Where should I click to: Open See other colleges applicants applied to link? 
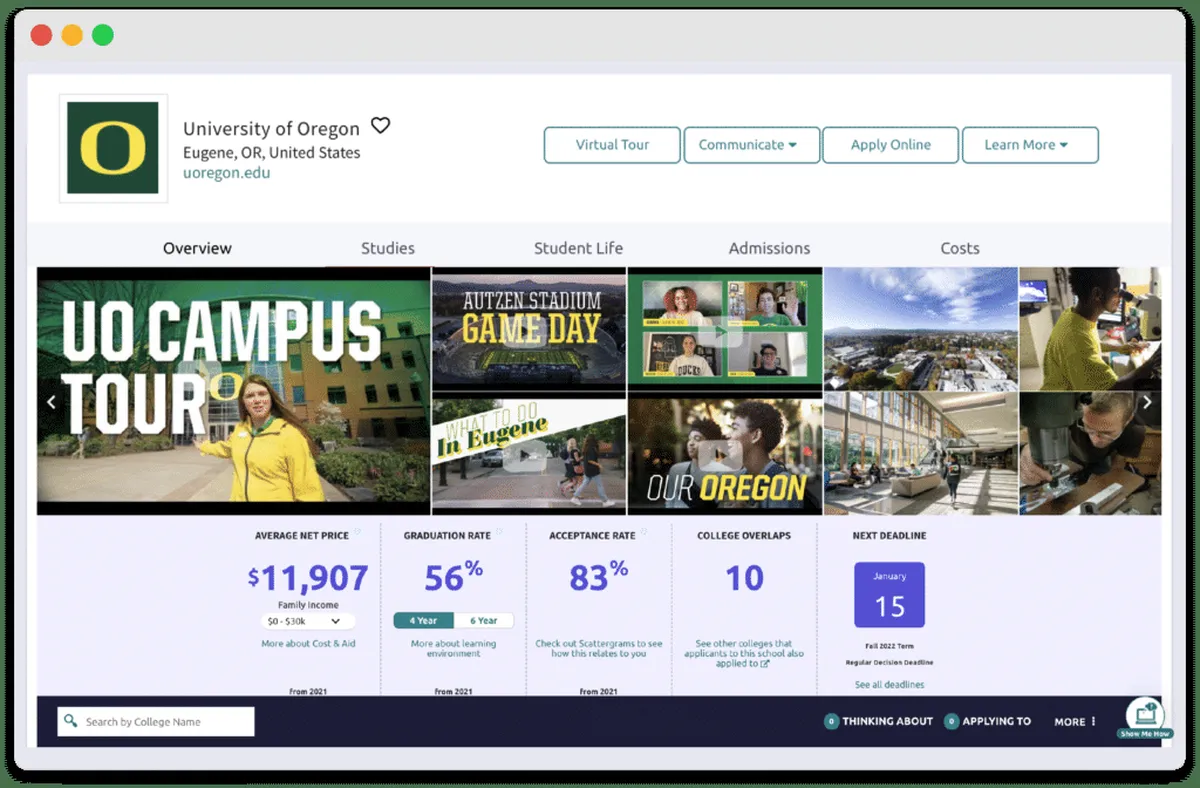[743, 653]
